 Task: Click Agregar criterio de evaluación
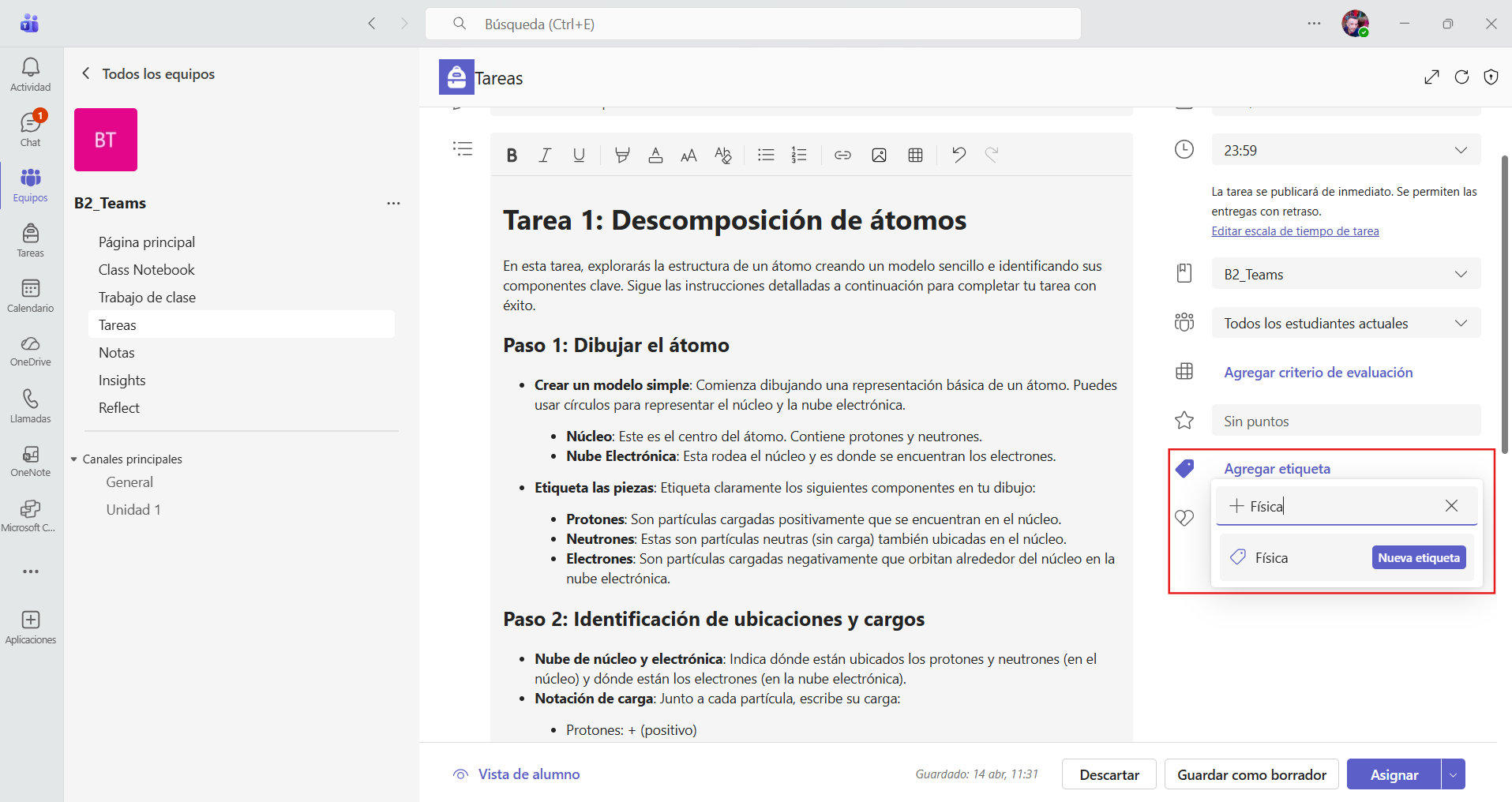point(1318,373)
